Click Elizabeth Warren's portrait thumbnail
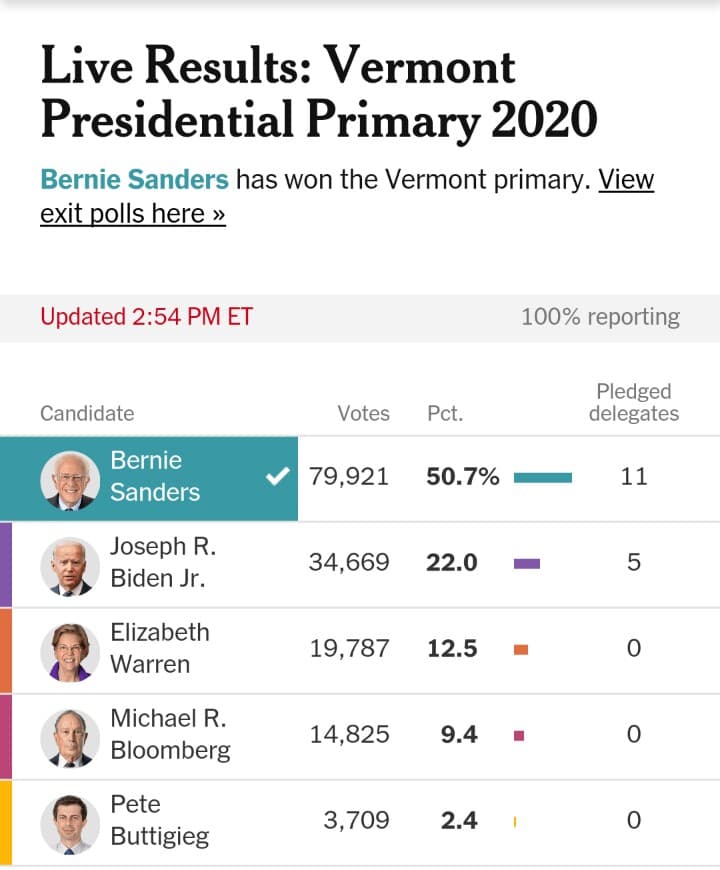The image size is (720, 870). click(70, 652)
